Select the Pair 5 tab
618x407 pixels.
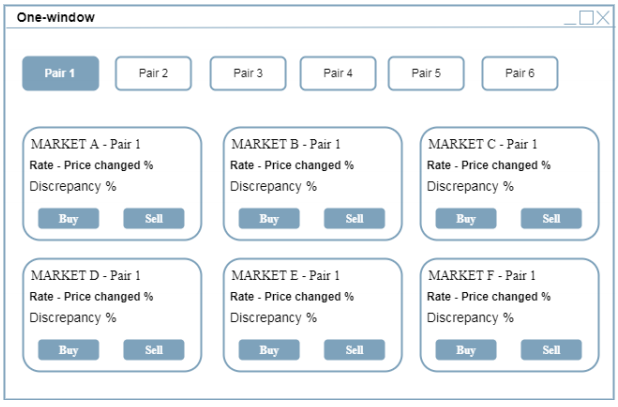point(425,73)
